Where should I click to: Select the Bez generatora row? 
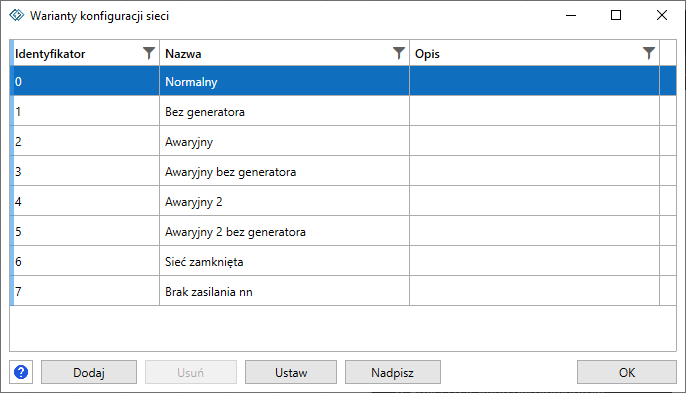pyautogui.click(x=343, y=111)
